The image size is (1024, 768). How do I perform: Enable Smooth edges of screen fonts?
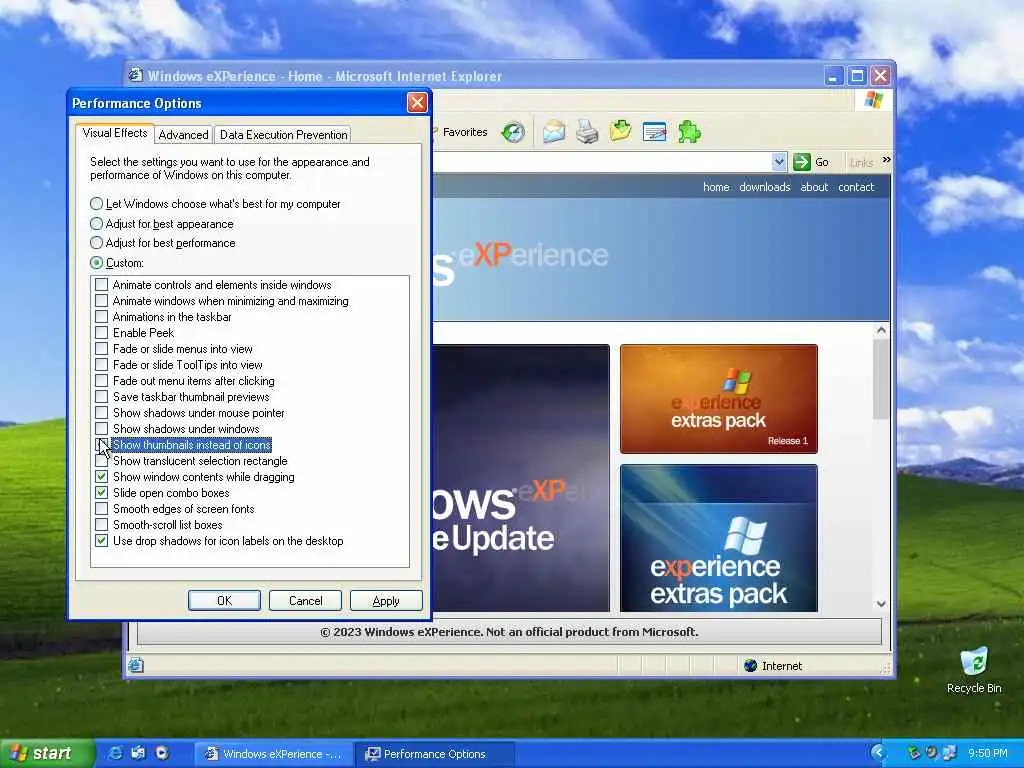point(102,509)
